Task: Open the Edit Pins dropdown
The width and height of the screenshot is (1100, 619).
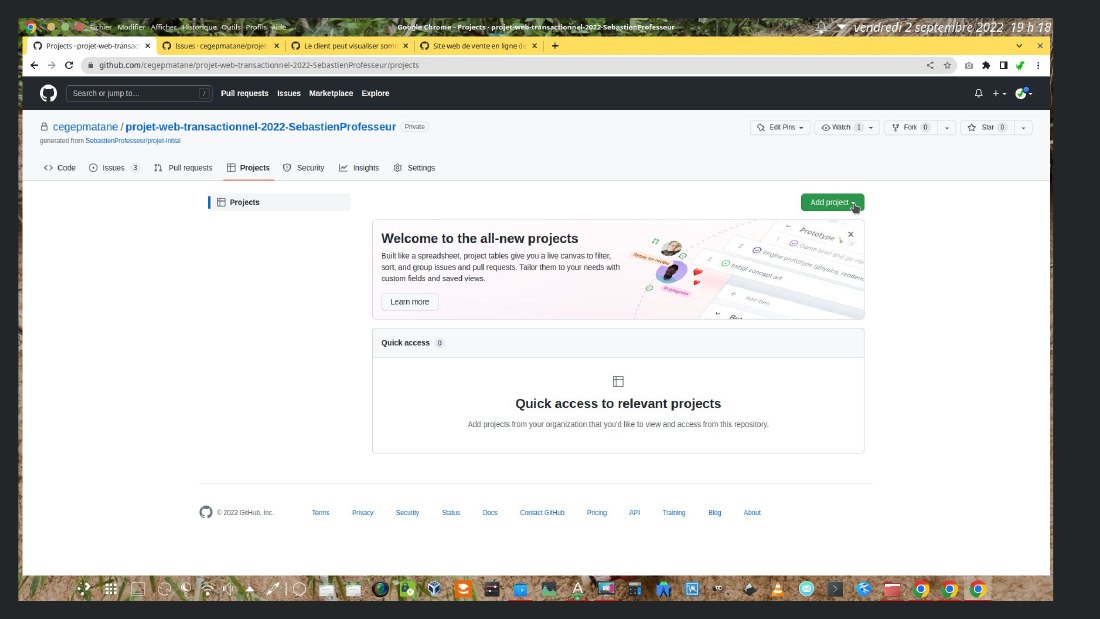Action: click(780, 128)
